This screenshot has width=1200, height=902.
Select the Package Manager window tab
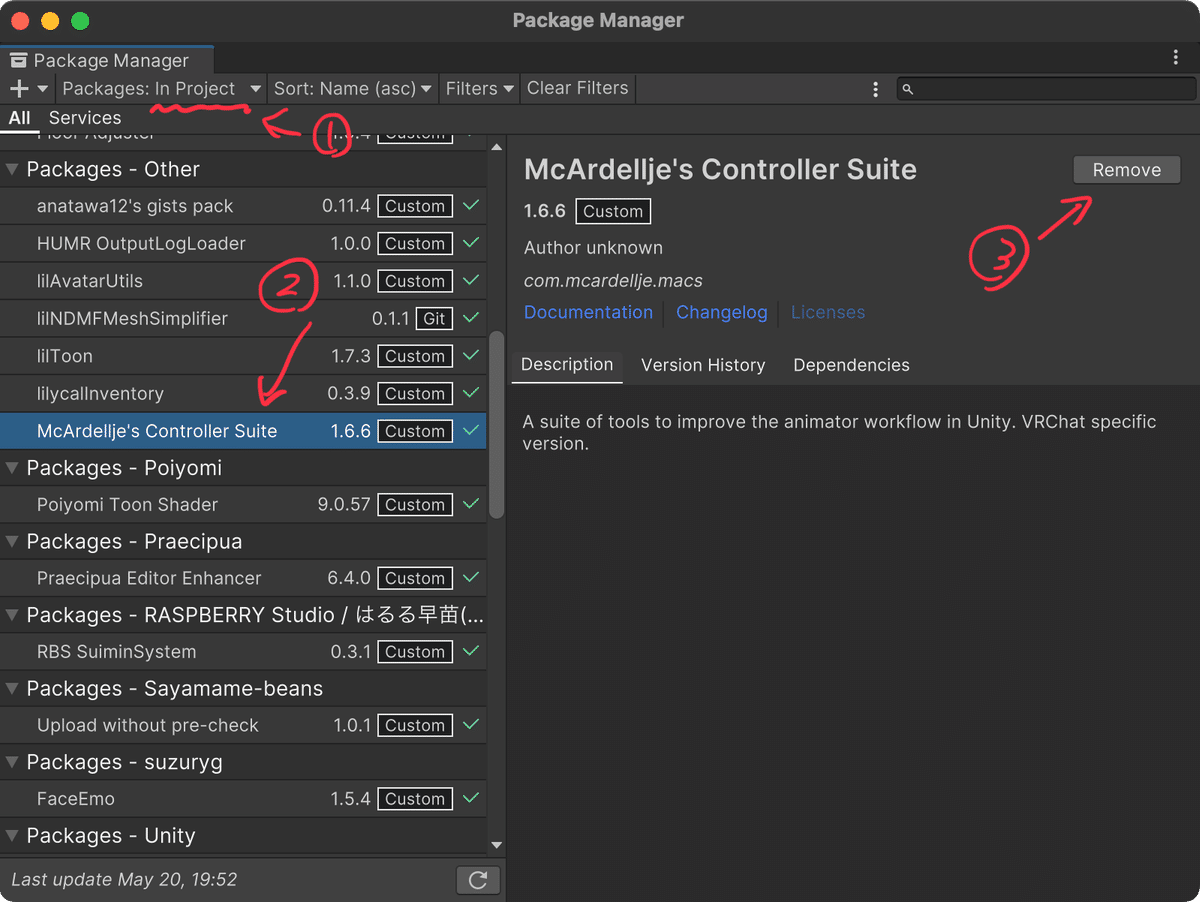click(x=107, y=60)
